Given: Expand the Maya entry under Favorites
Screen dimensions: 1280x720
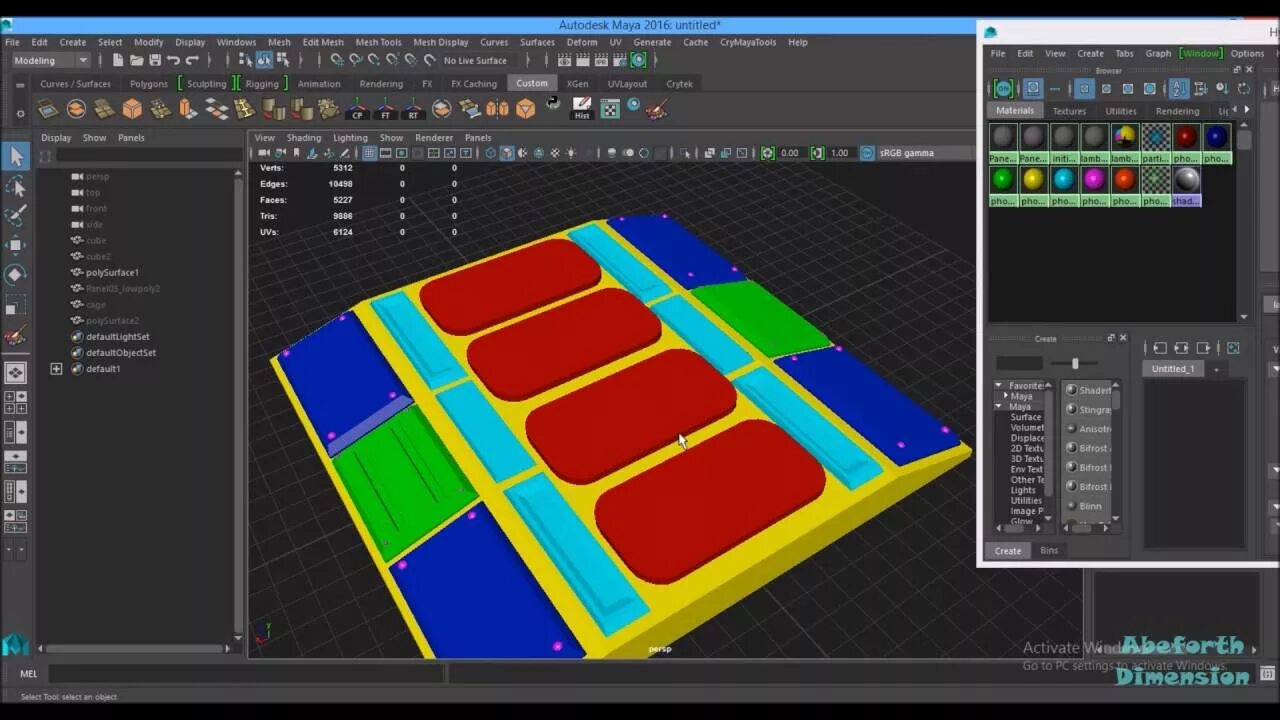Looking at the screenshot, I should (1006, 396).
